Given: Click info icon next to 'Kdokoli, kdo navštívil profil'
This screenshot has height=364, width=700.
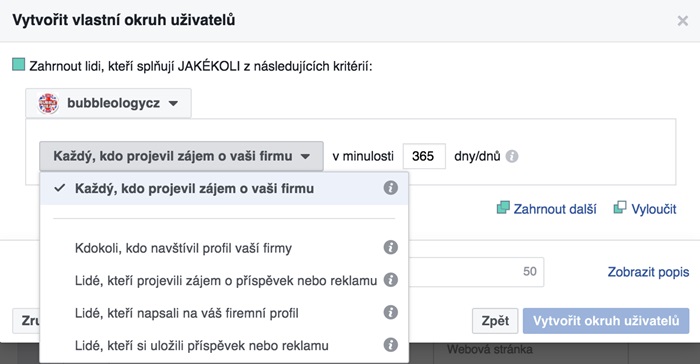Looking at the screenshot, I should (391, 247).
